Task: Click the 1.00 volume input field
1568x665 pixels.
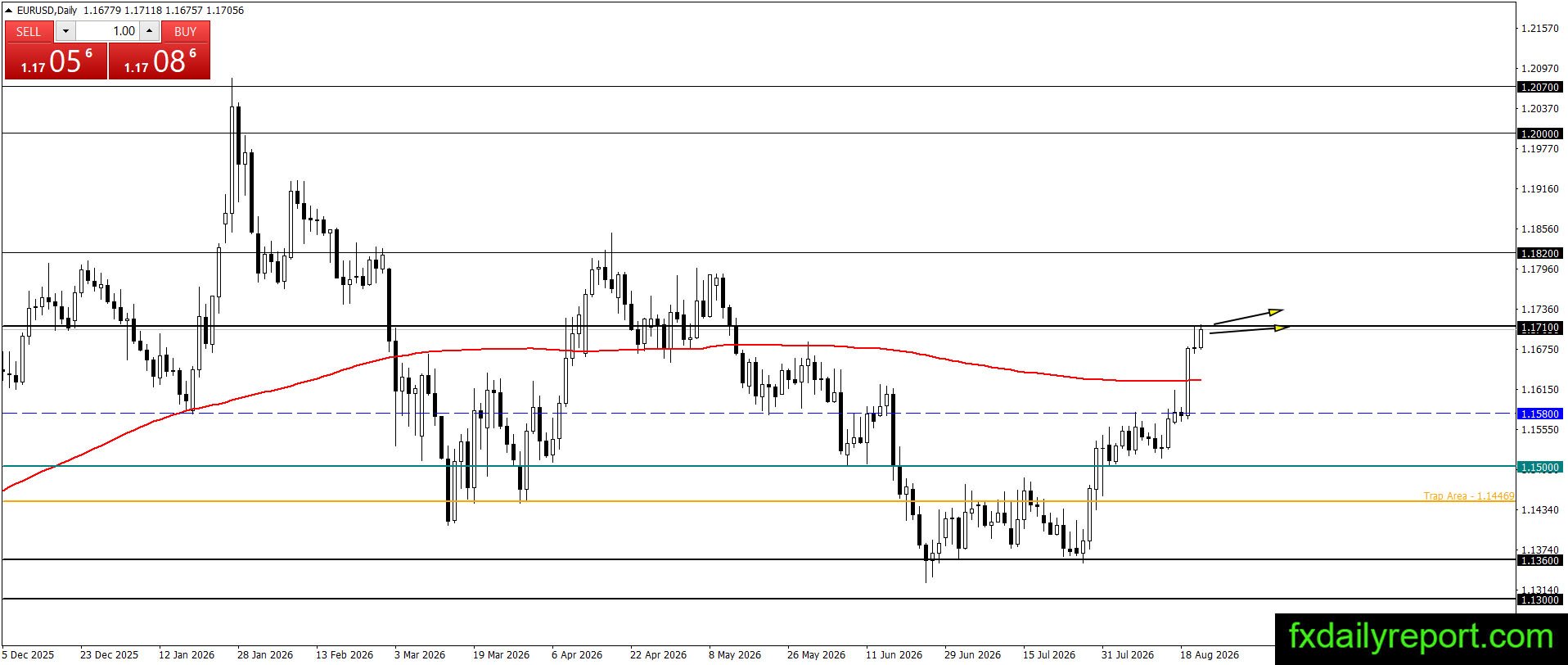Action: pyautogui.click(x=108, y=31)
